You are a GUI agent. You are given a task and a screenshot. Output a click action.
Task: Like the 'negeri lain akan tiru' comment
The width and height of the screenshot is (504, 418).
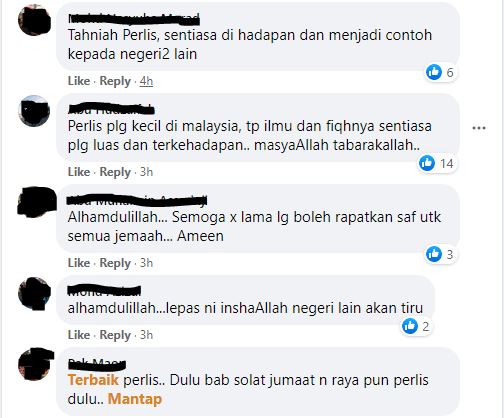click(x=79, y=335)
